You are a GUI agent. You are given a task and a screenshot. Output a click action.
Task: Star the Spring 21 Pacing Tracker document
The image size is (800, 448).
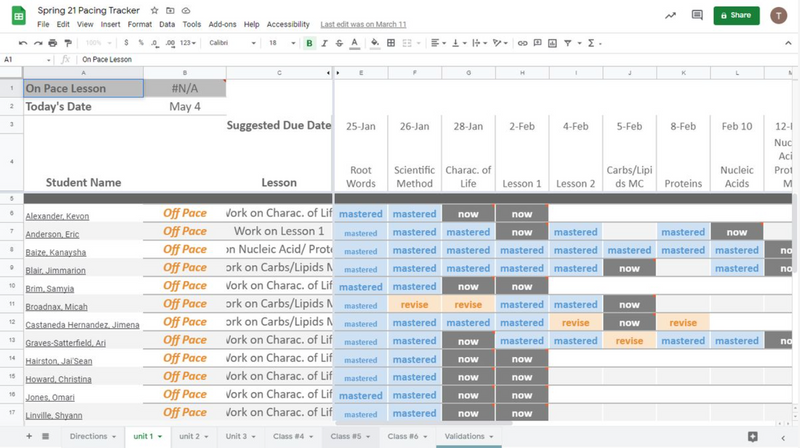tap(155, 10)
